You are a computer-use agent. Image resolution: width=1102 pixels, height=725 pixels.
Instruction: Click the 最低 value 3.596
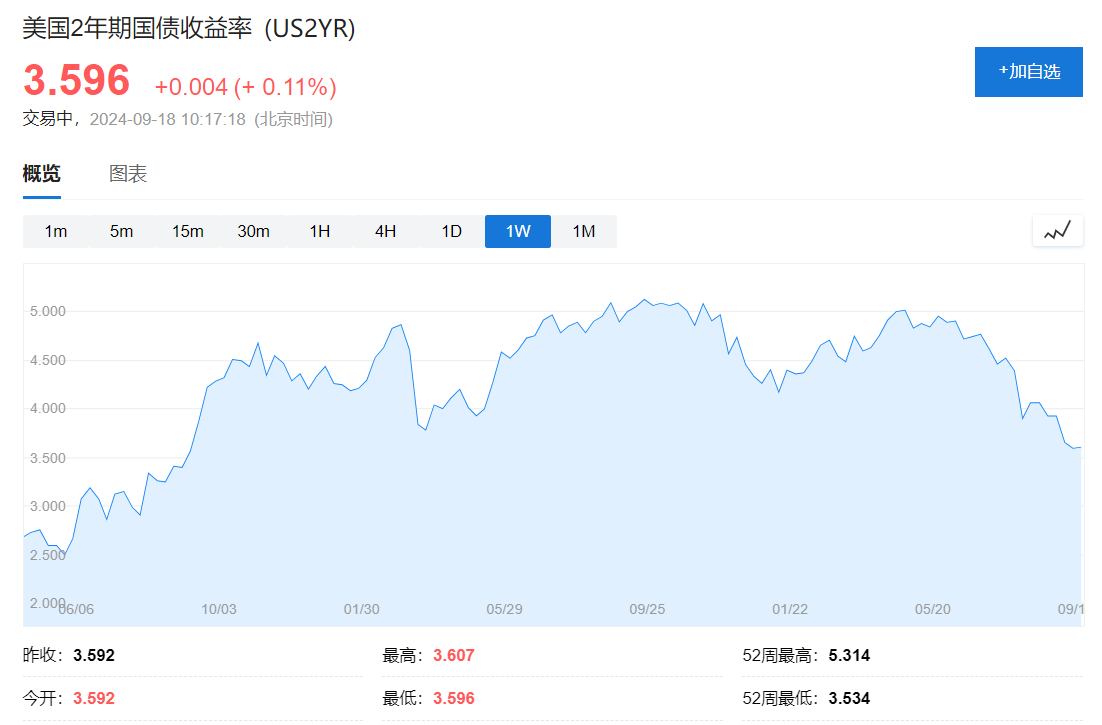pyautogui.click(x=453, y=698)
